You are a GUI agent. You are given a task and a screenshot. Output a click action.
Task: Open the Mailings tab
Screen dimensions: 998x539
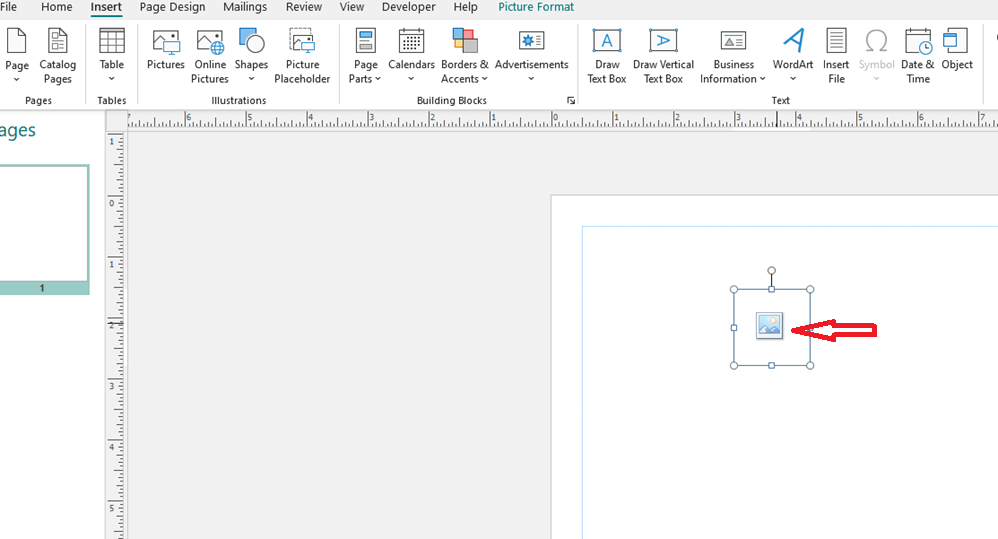245,7
